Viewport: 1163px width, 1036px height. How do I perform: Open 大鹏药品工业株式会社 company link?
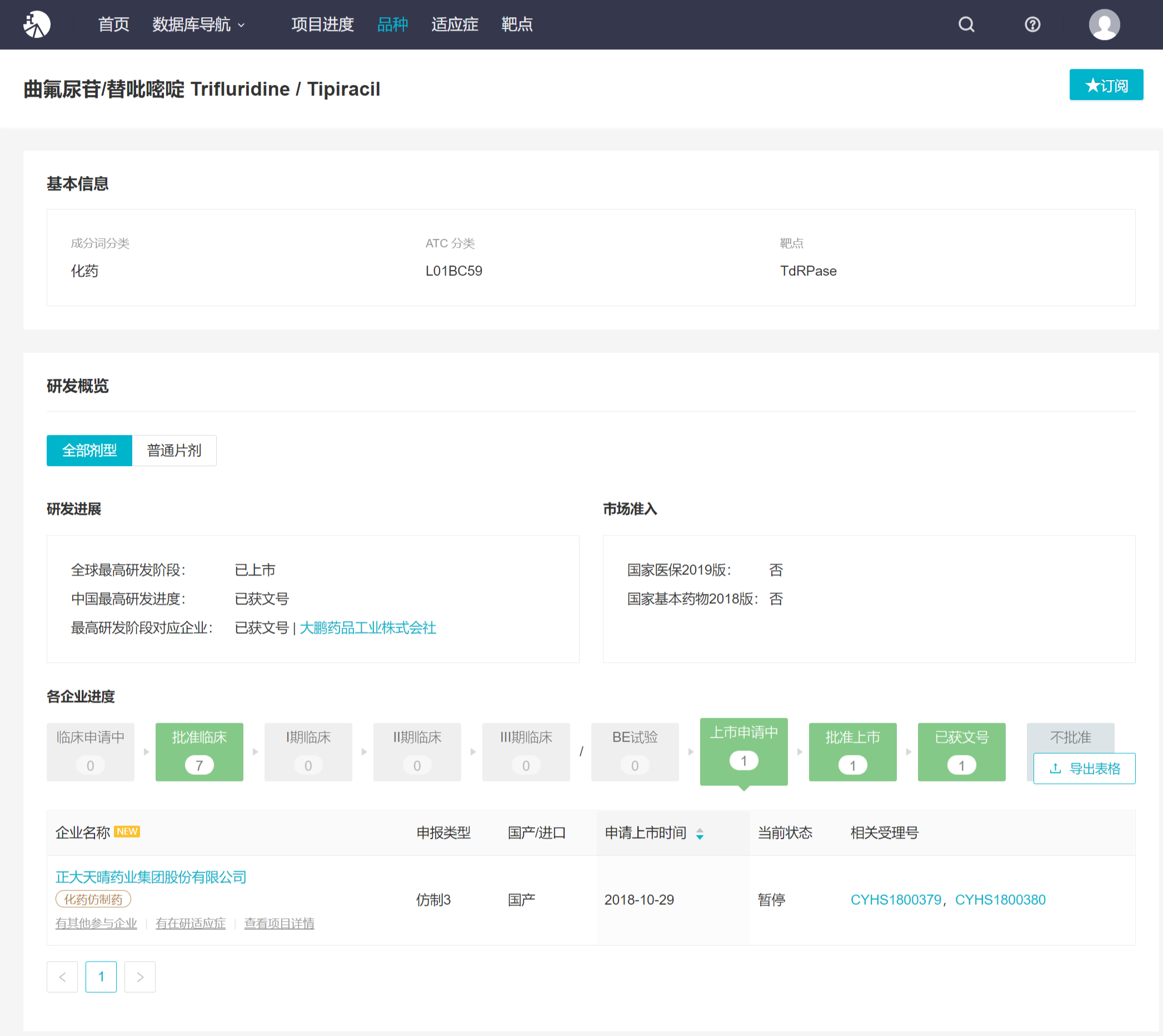[x=368, y=627]
